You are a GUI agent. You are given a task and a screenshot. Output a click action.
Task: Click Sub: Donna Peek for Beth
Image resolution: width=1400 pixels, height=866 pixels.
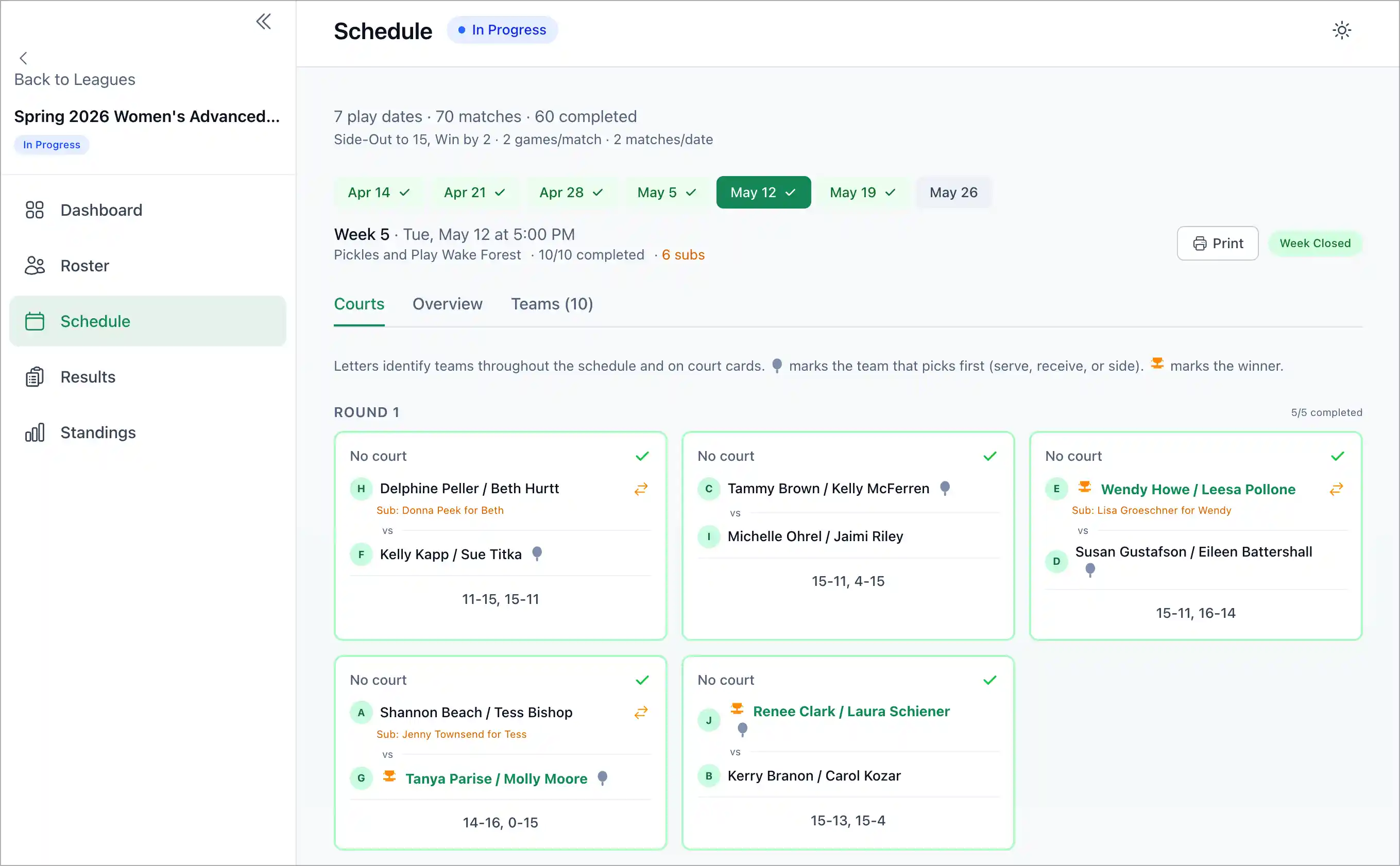440,510
